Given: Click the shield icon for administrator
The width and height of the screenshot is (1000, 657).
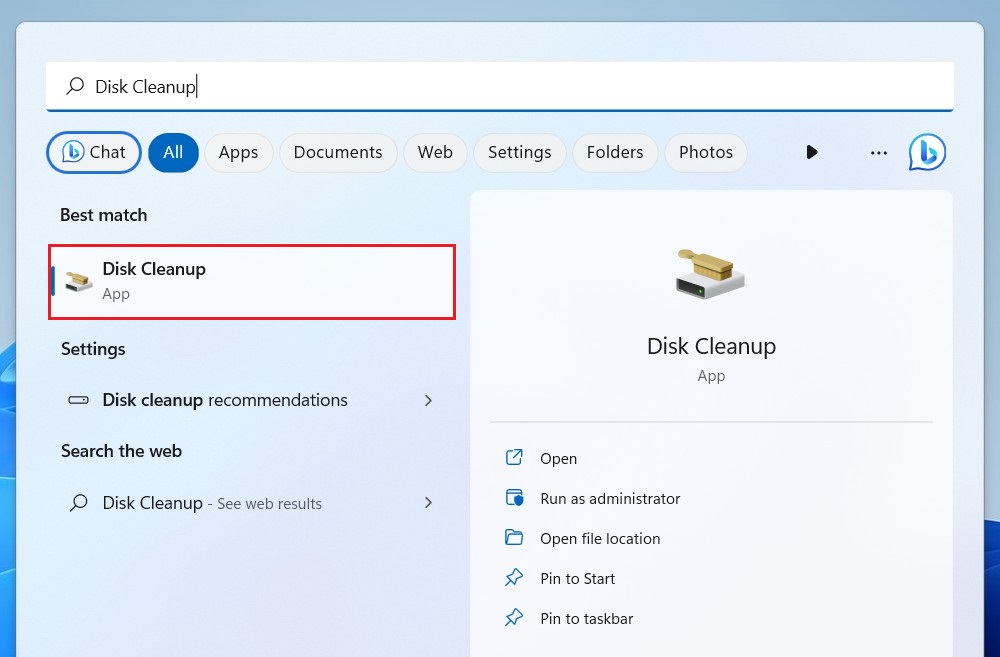Looking at the screenshot, I should [514, 498].
